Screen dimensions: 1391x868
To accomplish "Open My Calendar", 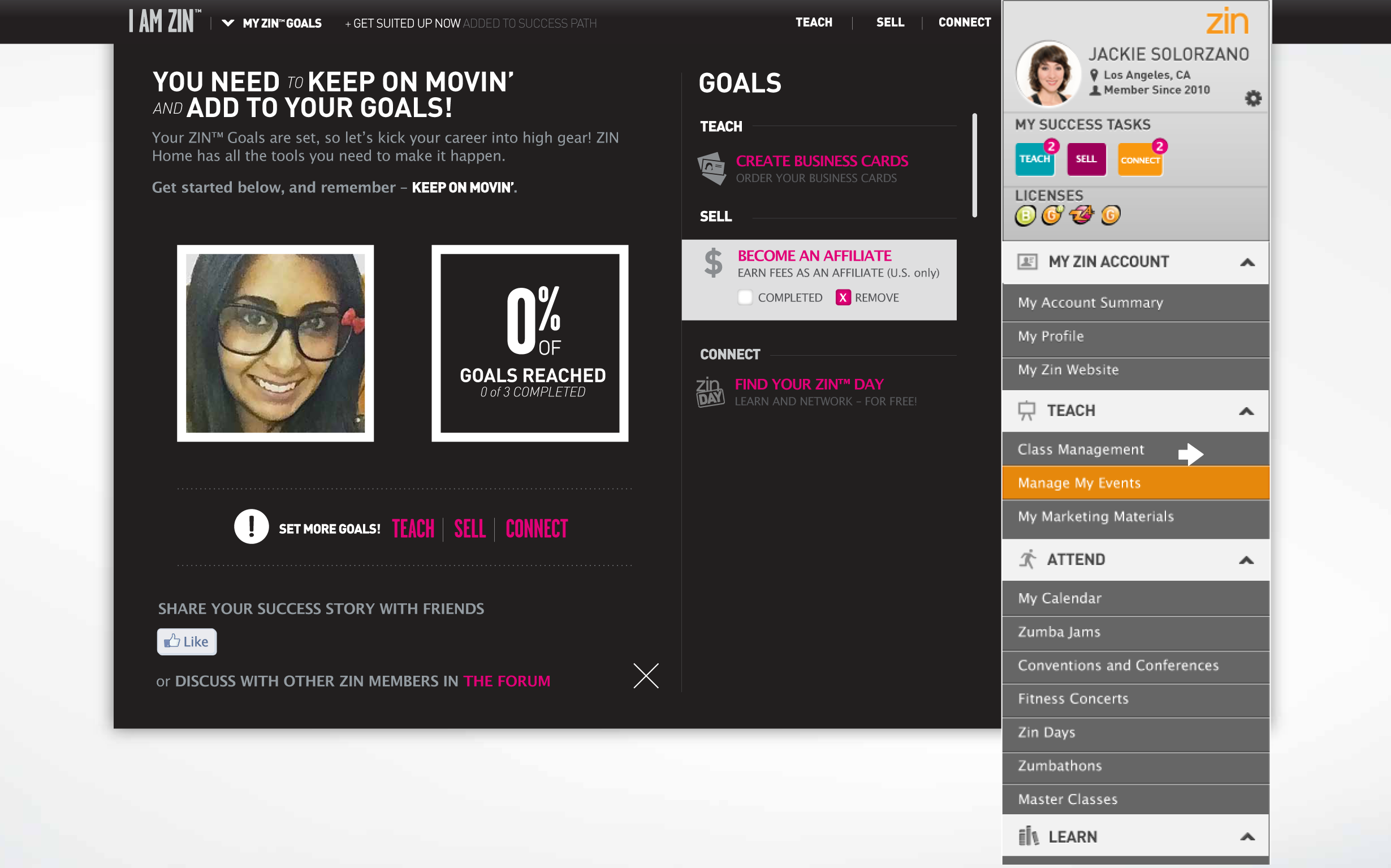I will click(x=1135, y=598).
